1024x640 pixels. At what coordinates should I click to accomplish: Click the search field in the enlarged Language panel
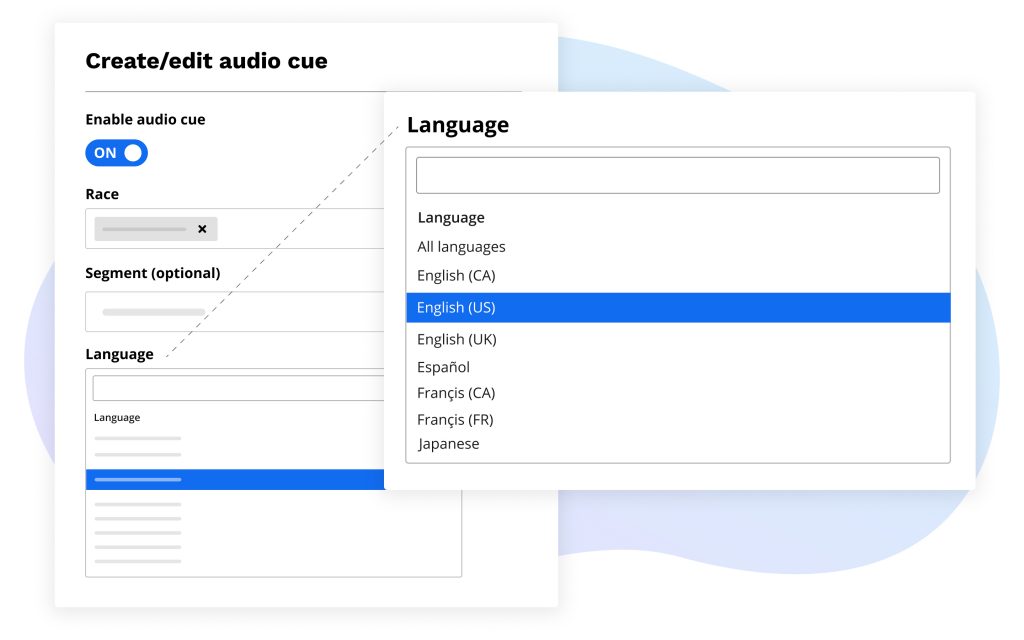677,175
